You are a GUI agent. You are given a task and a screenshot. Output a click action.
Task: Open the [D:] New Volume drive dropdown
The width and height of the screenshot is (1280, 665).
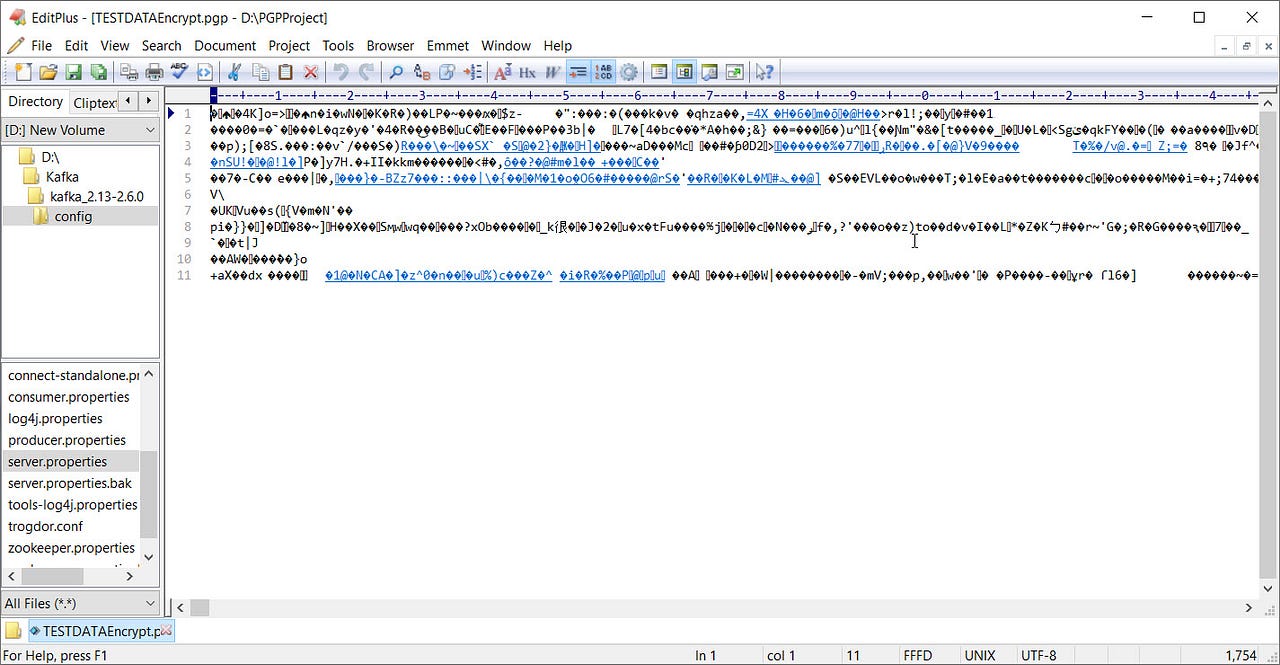pos(80,130)
